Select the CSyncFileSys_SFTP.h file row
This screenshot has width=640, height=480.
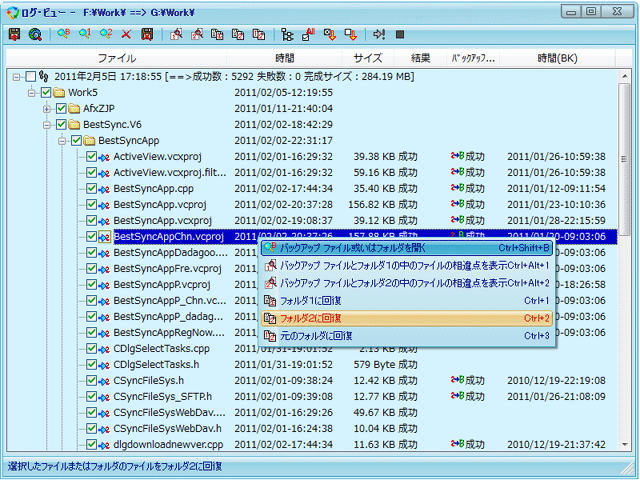(x=312, y=396)
